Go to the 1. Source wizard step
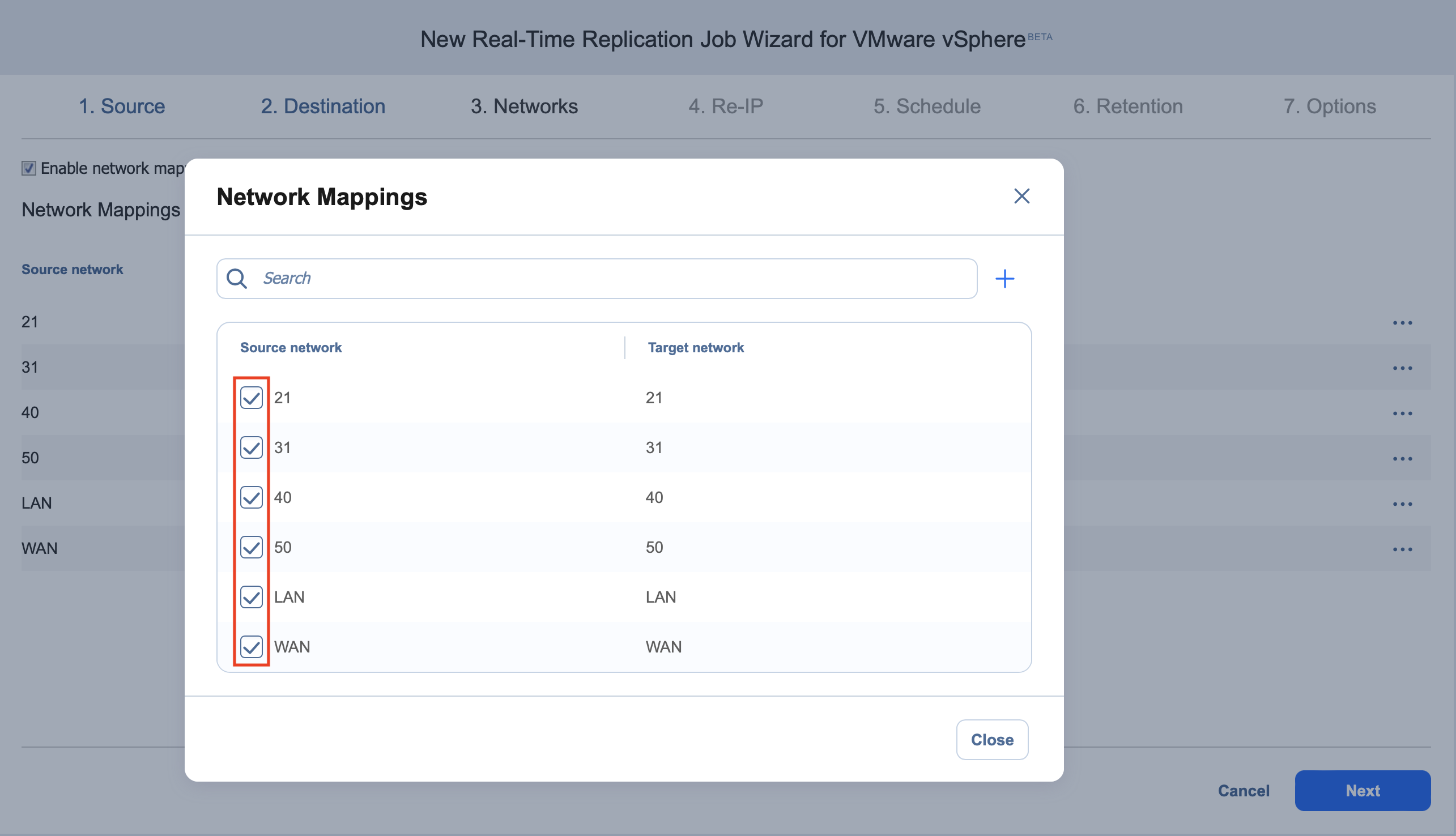The height and width of the screenshot is (836, 1456). pyautogui.click(x=122, y=106)
